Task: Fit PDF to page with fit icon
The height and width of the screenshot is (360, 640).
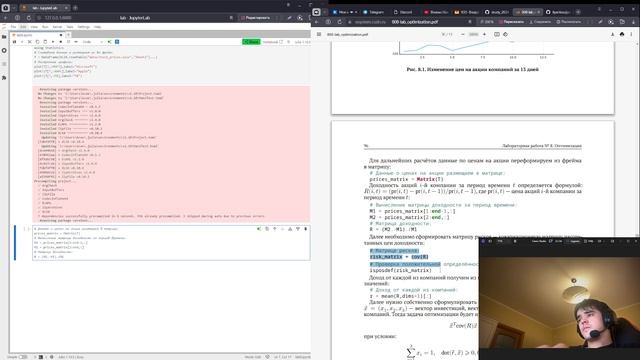Action: click(497, 34)
